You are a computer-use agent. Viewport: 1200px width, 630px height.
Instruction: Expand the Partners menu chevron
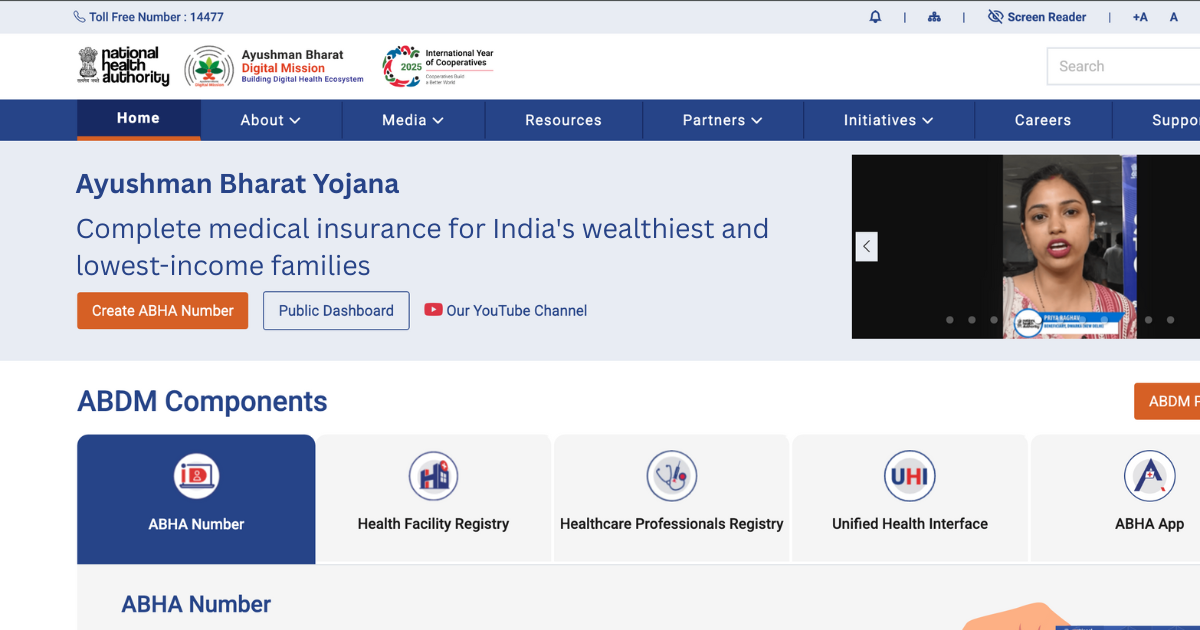click(x=757, y=121)
